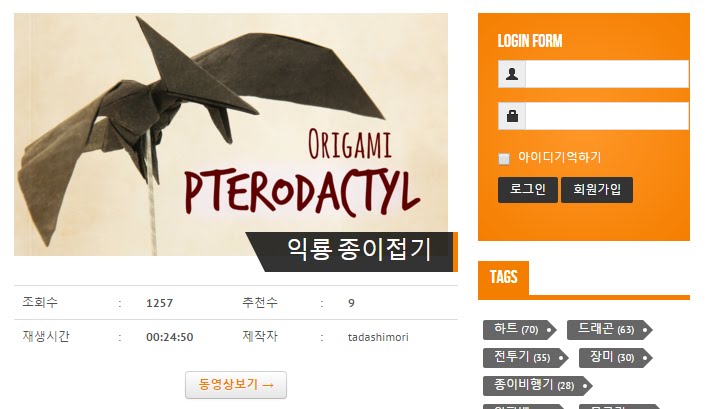The height and width of the screenshot is (409, 708).
Task: Click the 로그인 button
Action: pyautogui.click(x=527, y=190)
